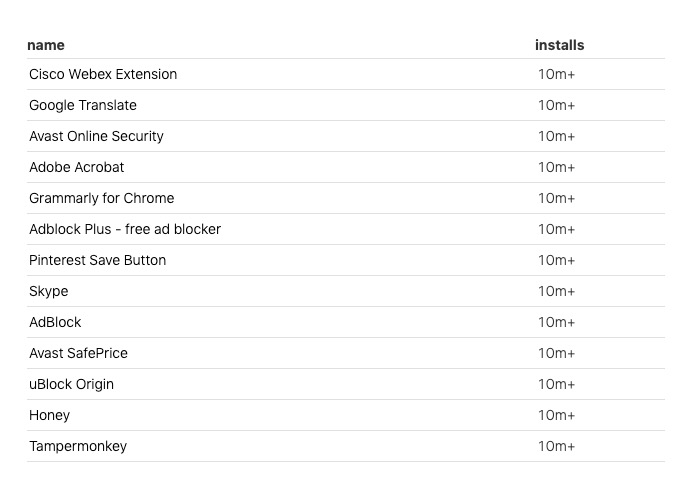Click the 'name' column header
The width and height of the screenshot is (684, 502).
(46, 45)
